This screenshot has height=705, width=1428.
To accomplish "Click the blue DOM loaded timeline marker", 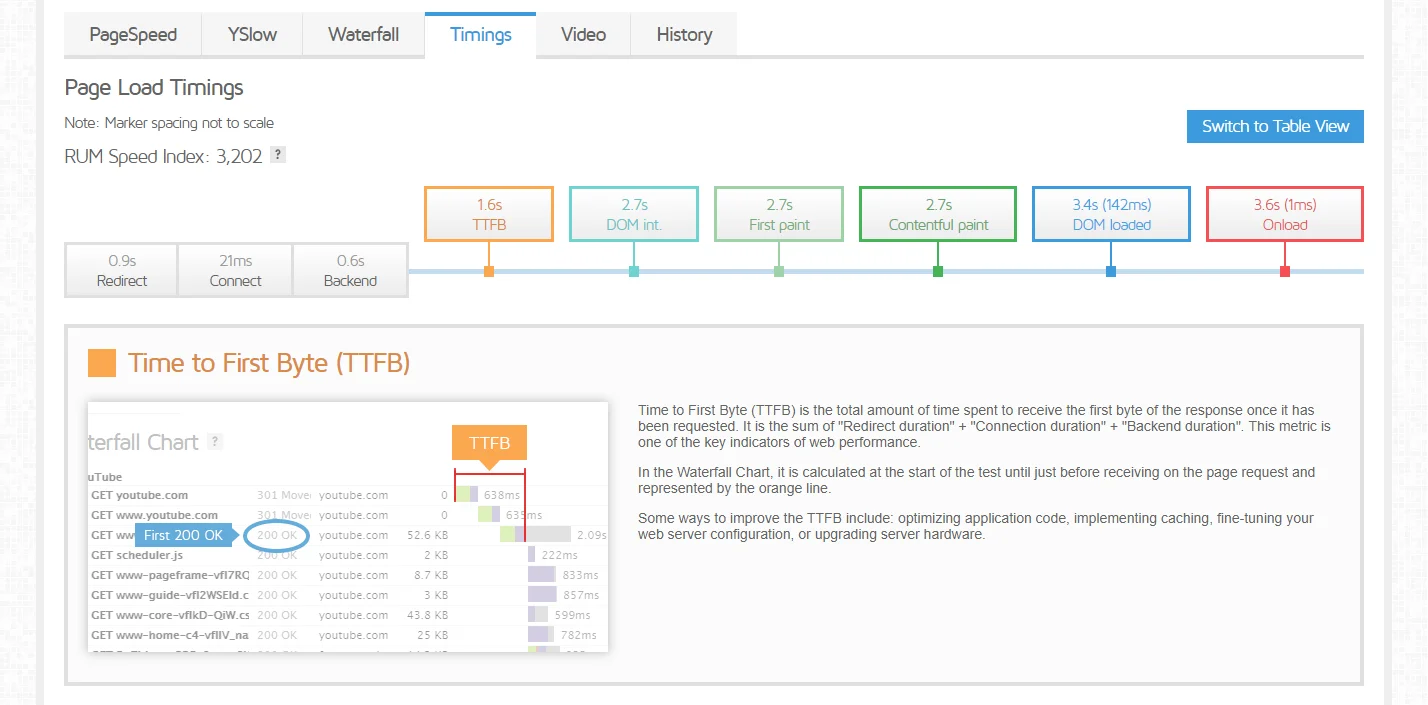I will pos(1111,271).
